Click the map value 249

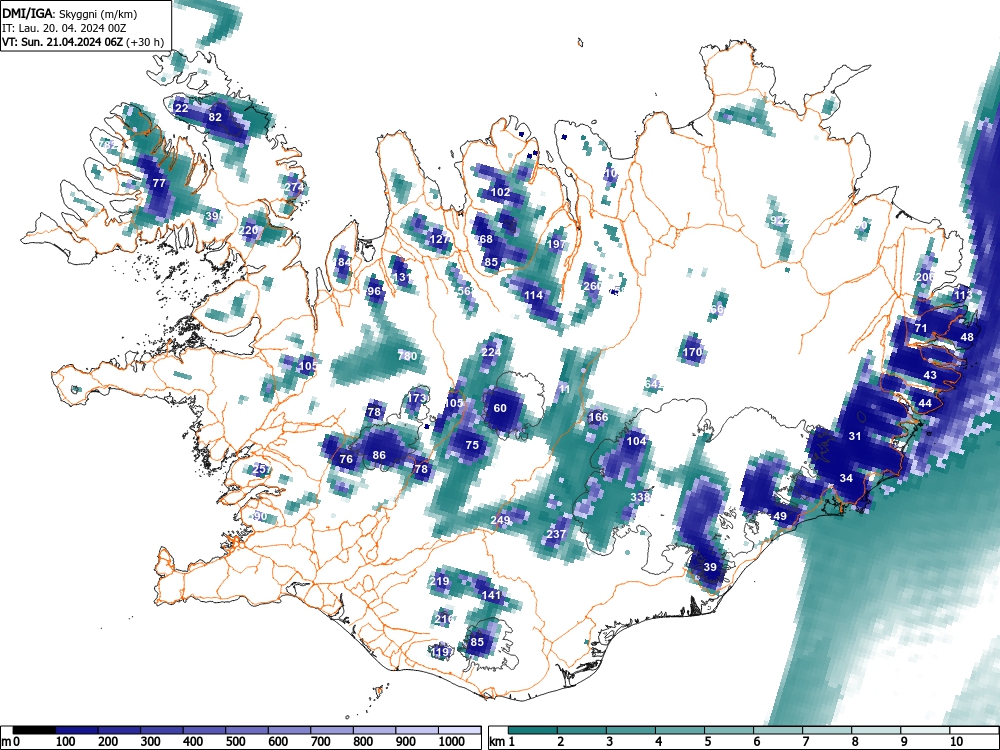(x=500, y=520)
